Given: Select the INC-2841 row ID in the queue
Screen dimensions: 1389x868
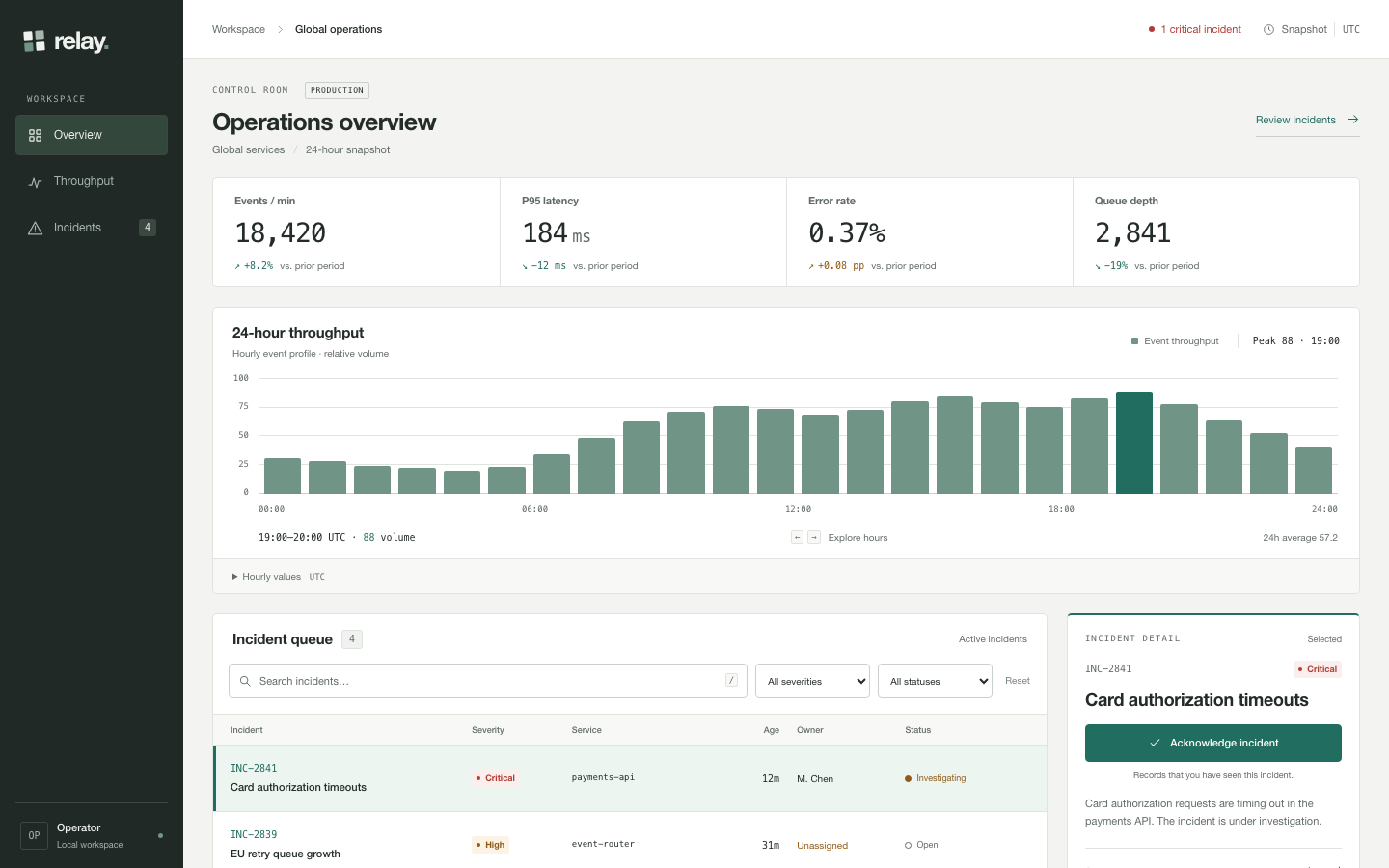Looking at the screenshot, I should point(254,769).
